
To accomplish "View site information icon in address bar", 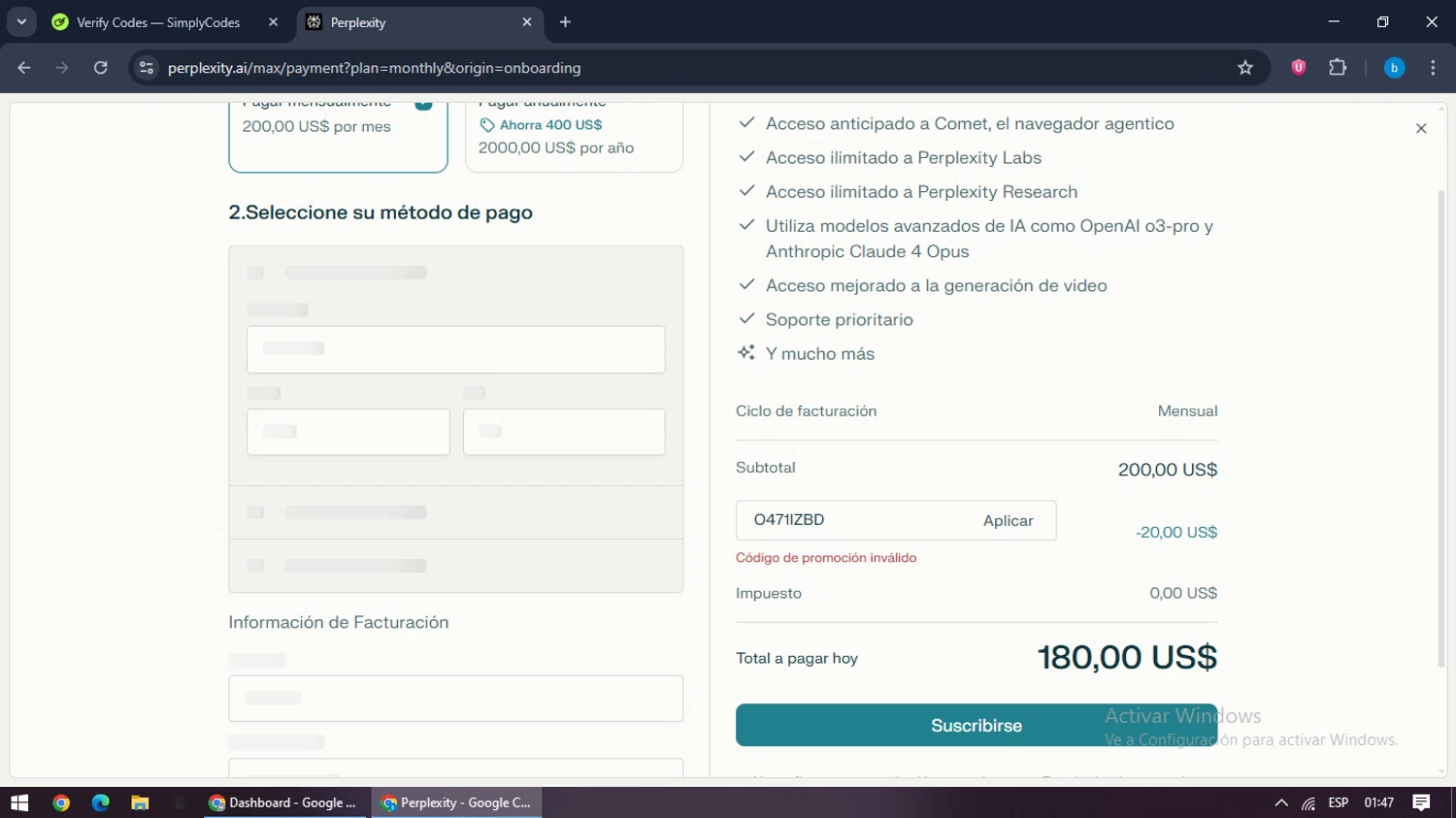I will 147,68.
